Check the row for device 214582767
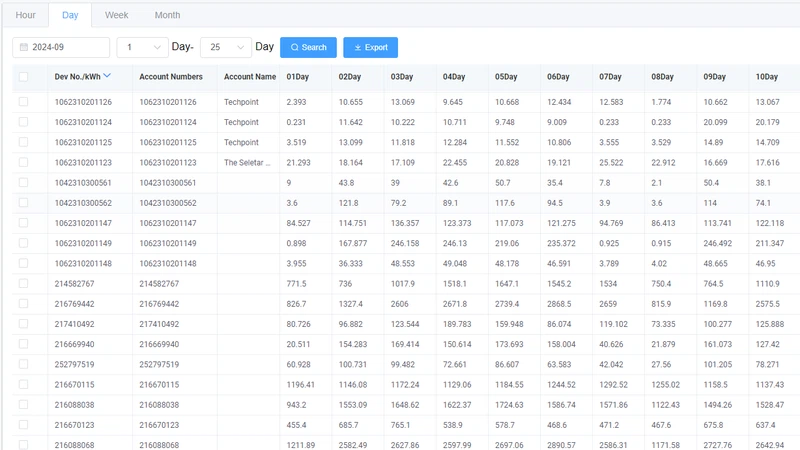The image size is (800, 450). 23,283
